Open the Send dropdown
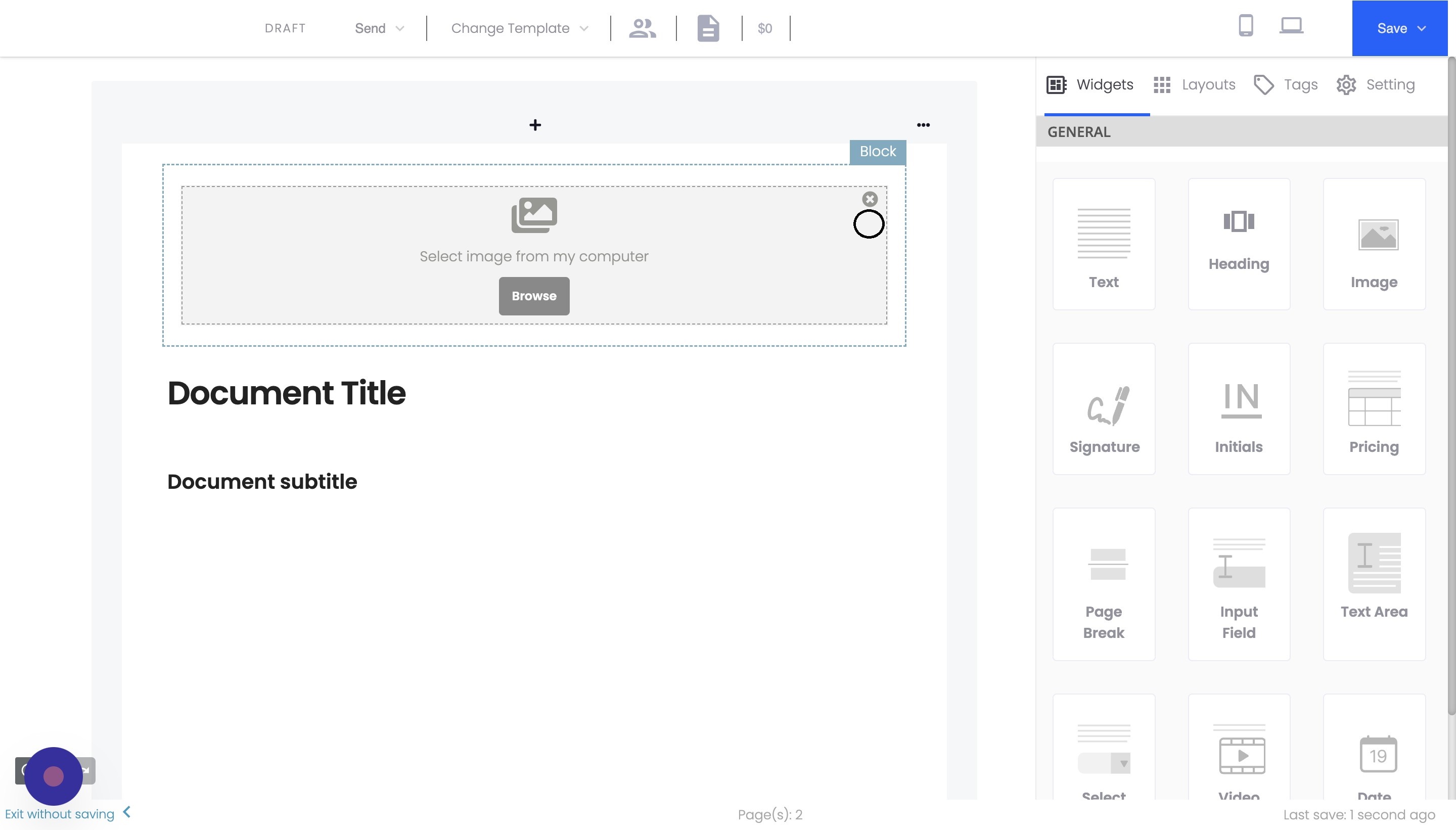 tap(379, 28)
